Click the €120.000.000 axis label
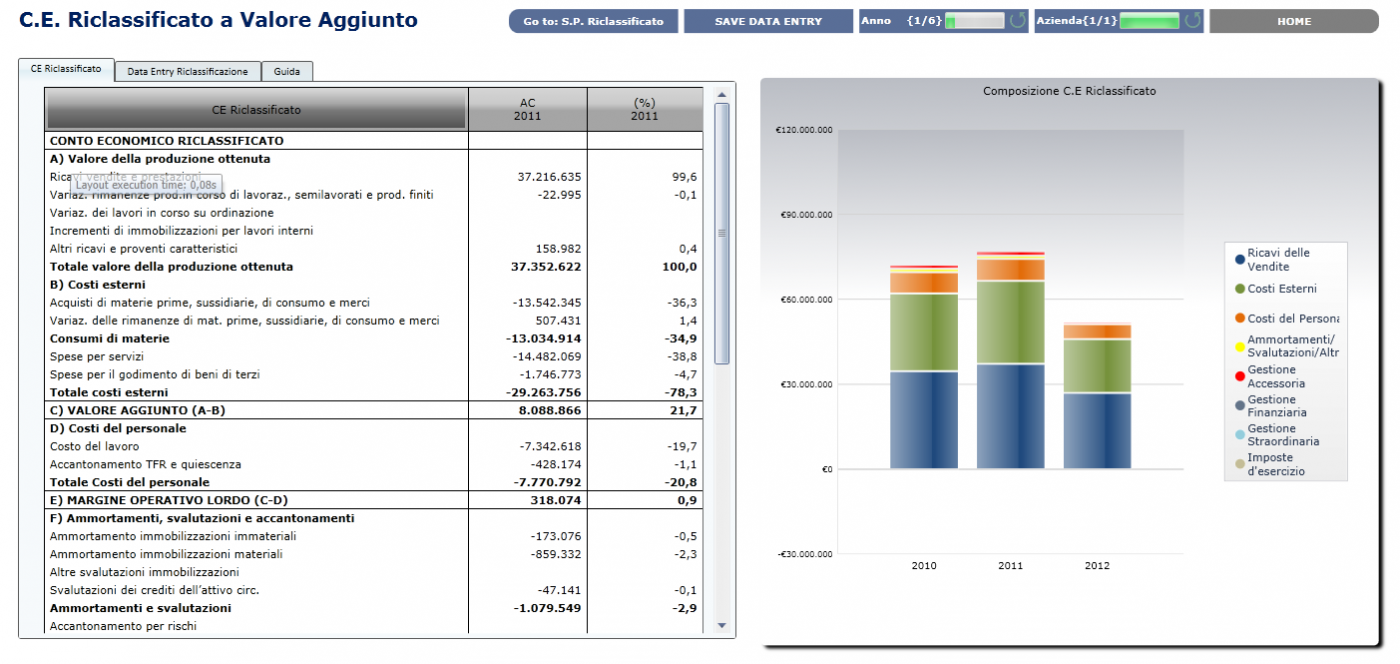 pyautogui.click(x=804, y=130)
